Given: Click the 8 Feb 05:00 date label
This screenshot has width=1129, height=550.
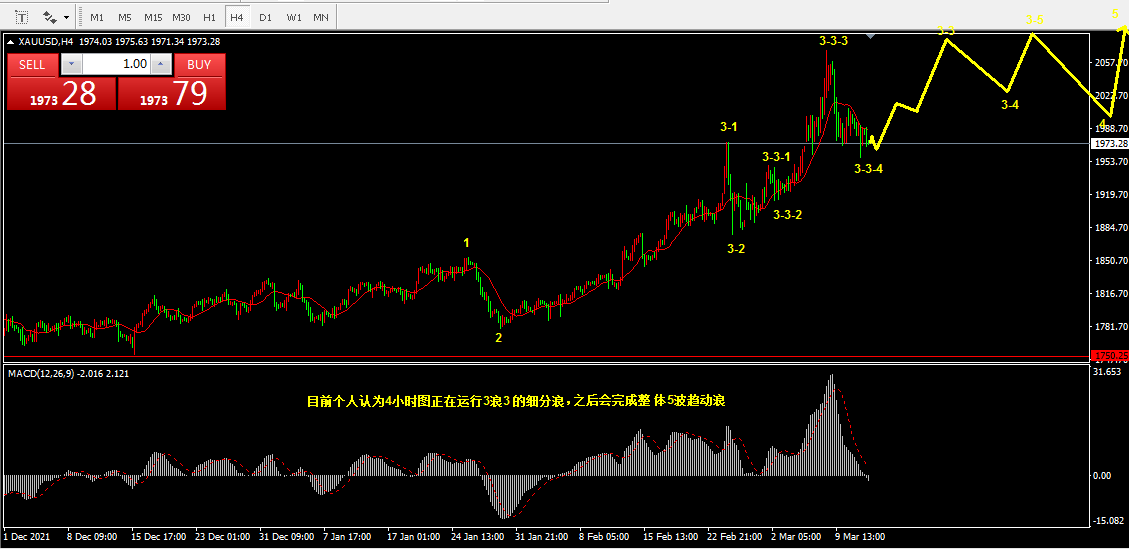Looking at the screenshot, I should coord(604,537).
